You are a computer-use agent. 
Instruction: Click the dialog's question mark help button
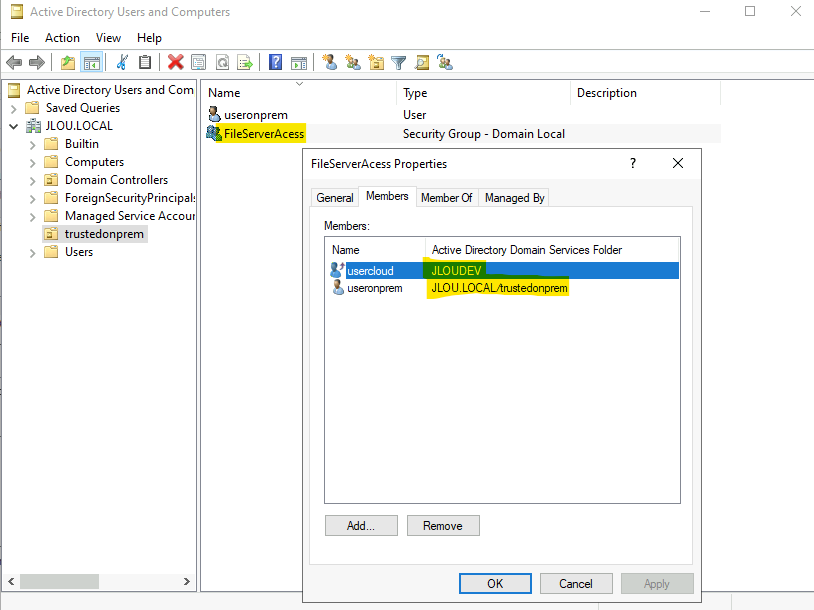[x=632, y=164]
